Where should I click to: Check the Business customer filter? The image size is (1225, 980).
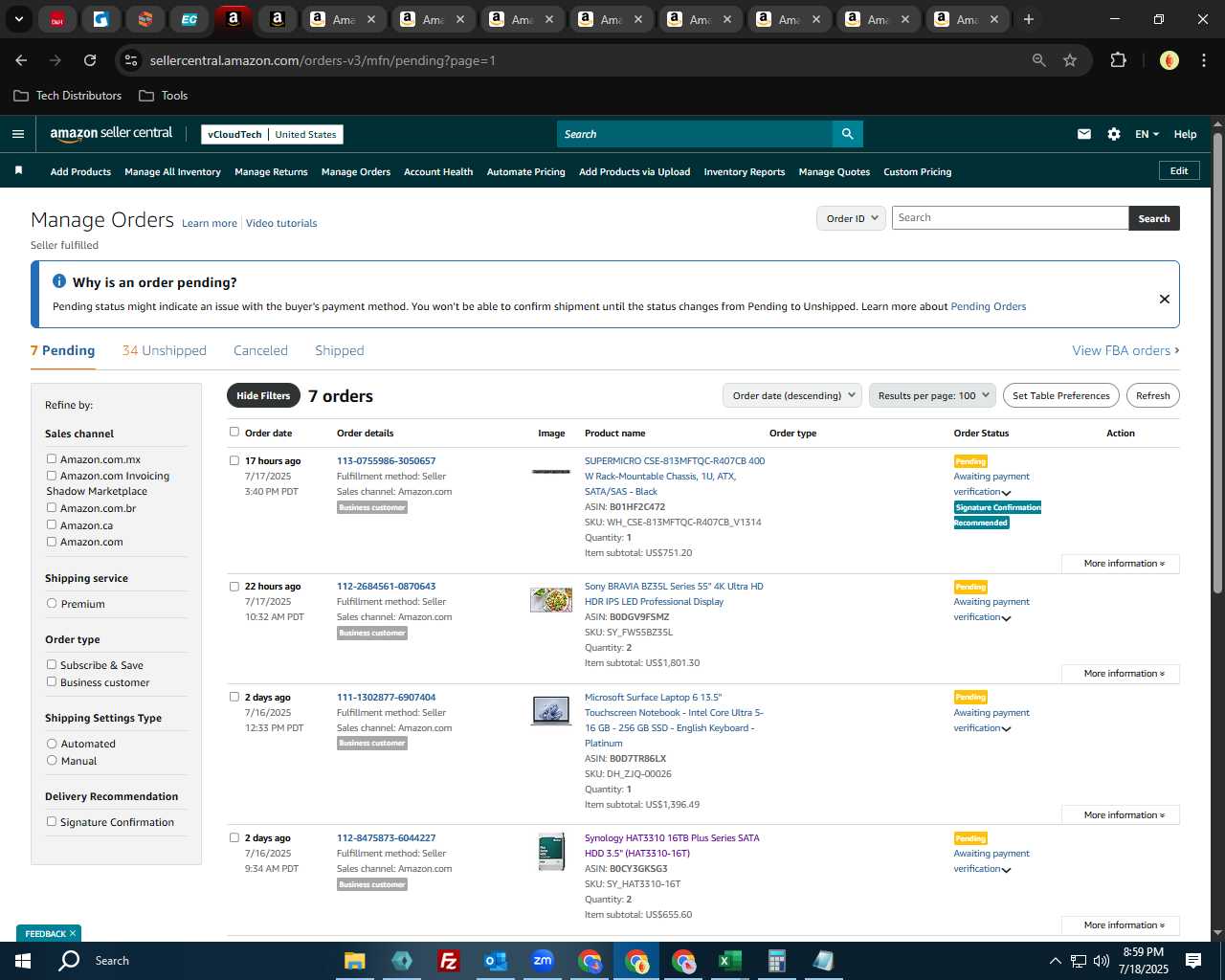tap(52, 681)
